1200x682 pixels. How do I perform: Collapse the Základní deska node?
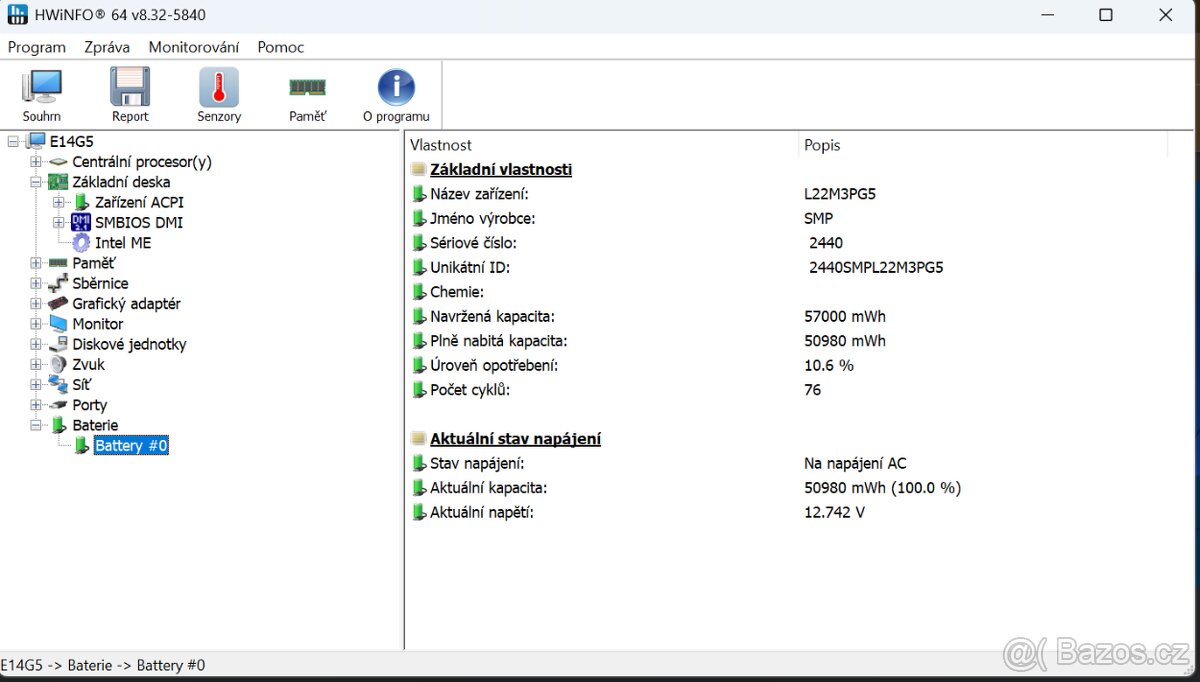click(x=36, y=182)
